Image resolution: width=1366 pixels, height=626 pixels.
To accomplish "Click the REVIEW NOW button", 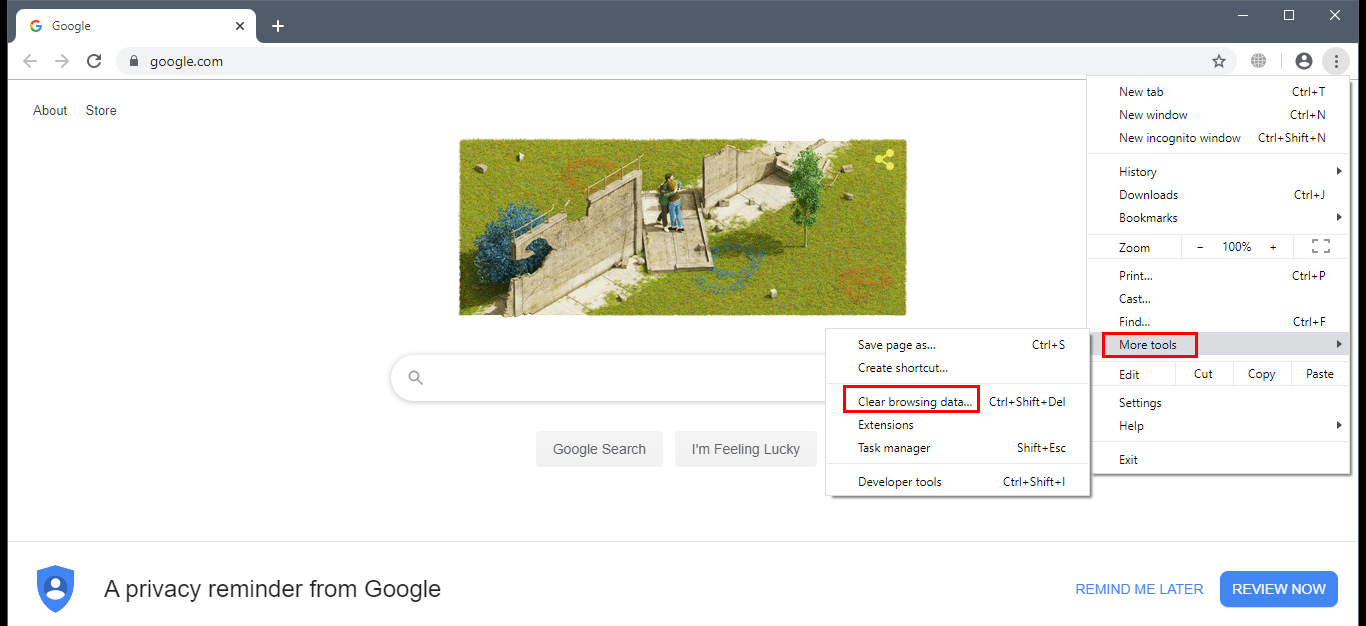I will [1279, 589].
